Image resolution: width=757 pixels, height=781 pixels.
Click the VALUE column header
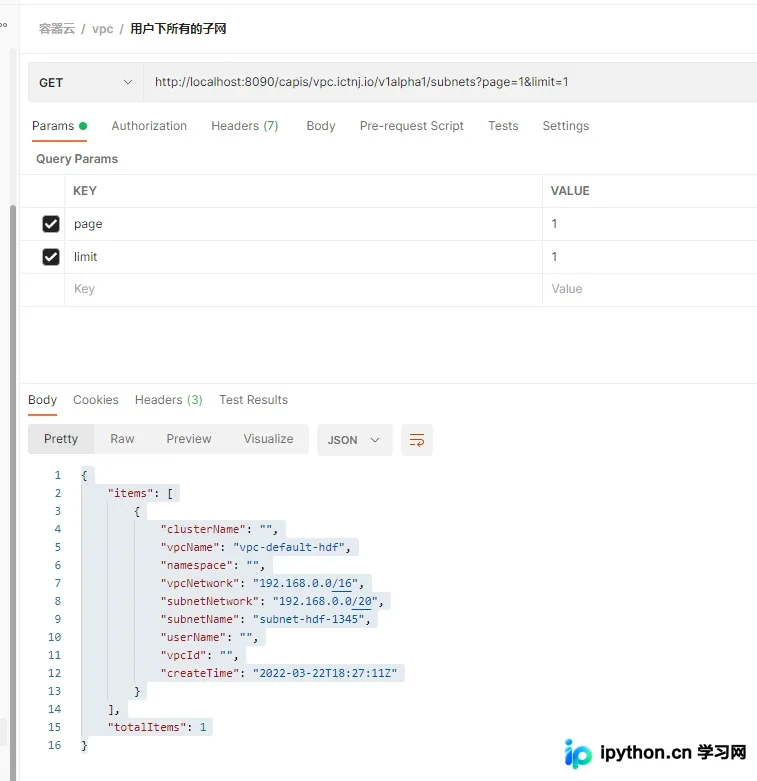(x=570, y=191)
